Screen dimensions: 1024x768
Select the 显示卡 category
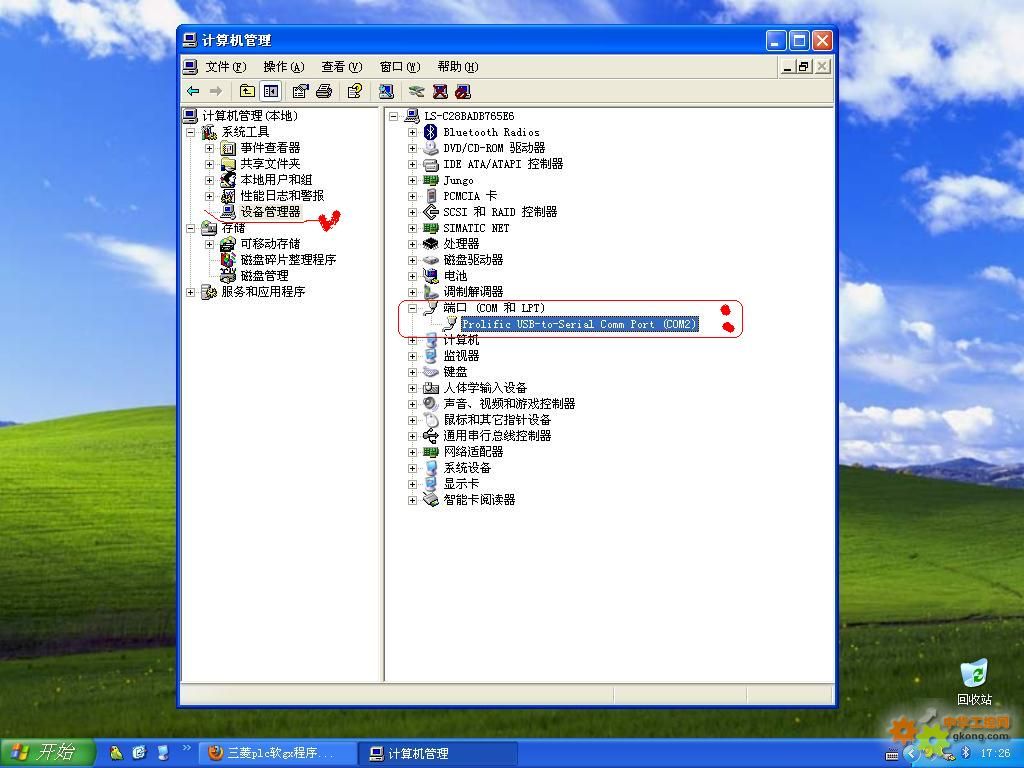[x=461, y=484]
